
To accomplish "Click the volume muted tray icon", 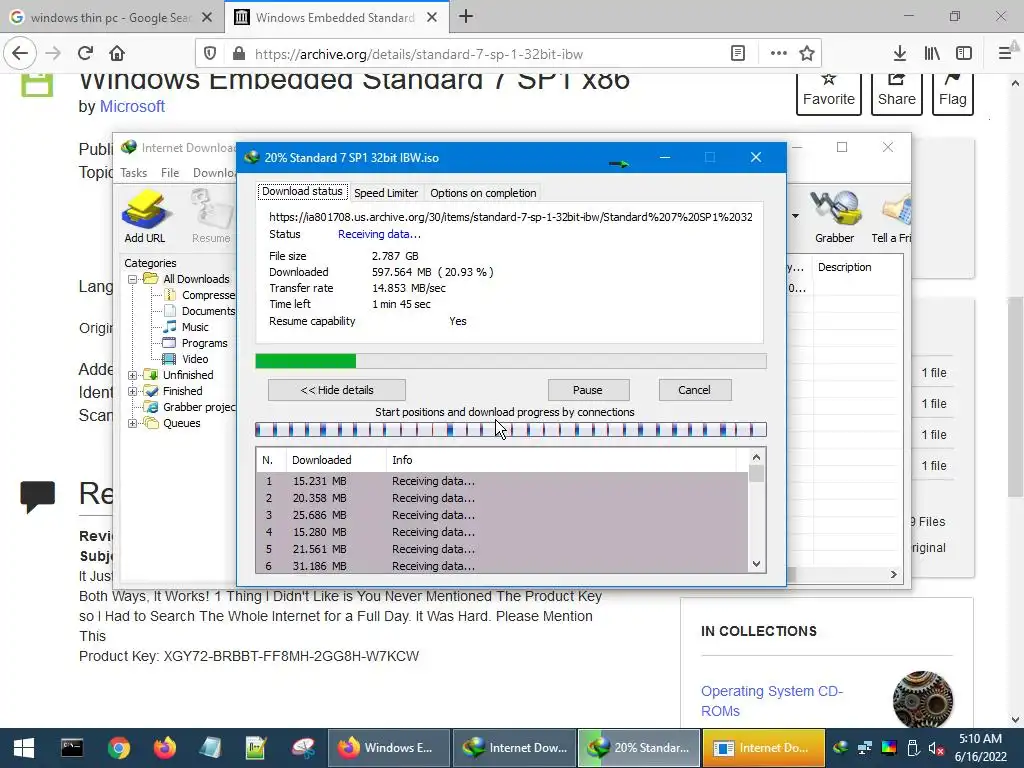I will (935, 748).
